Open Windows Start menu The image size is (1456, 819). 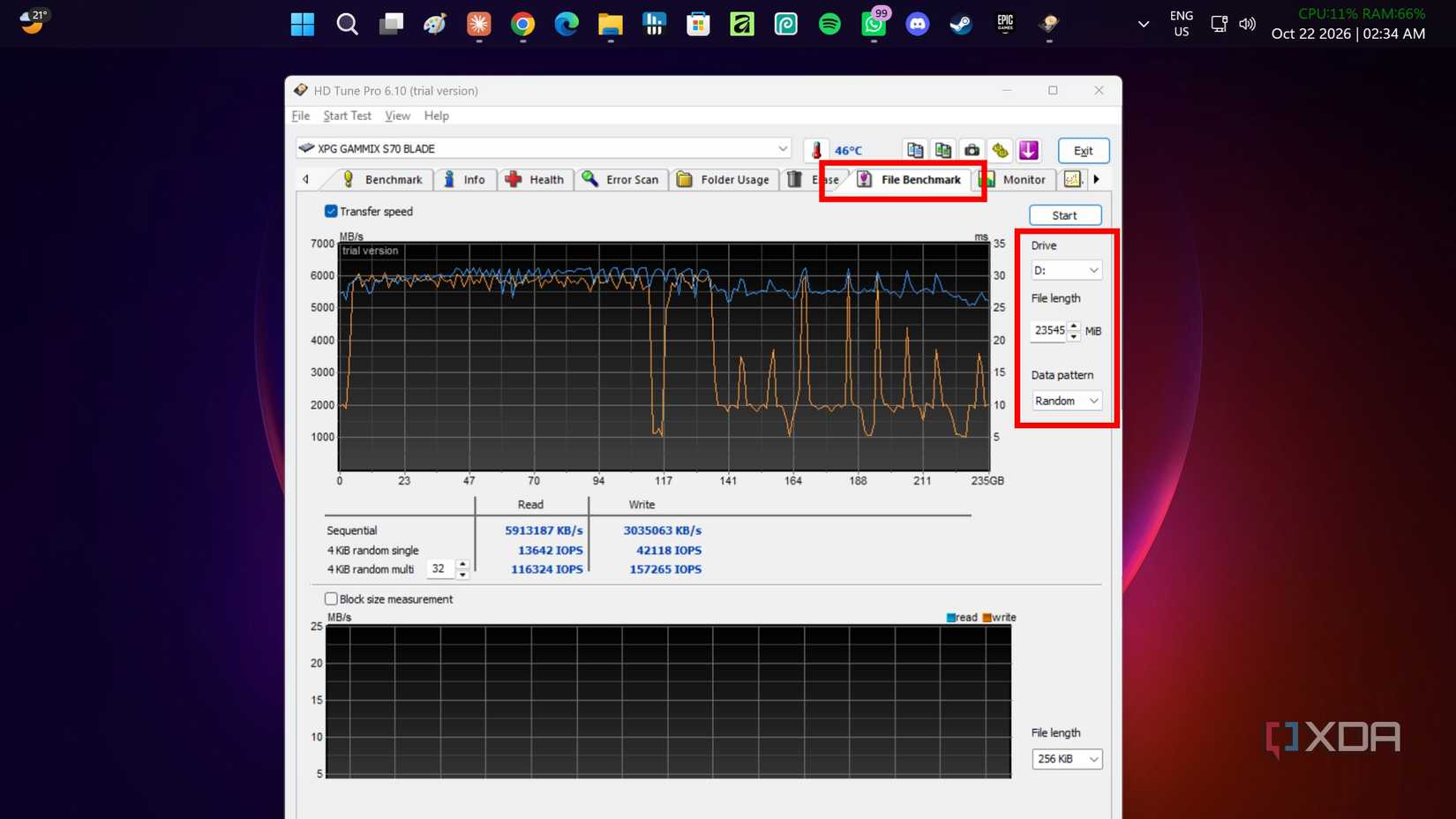pos(303,24)
